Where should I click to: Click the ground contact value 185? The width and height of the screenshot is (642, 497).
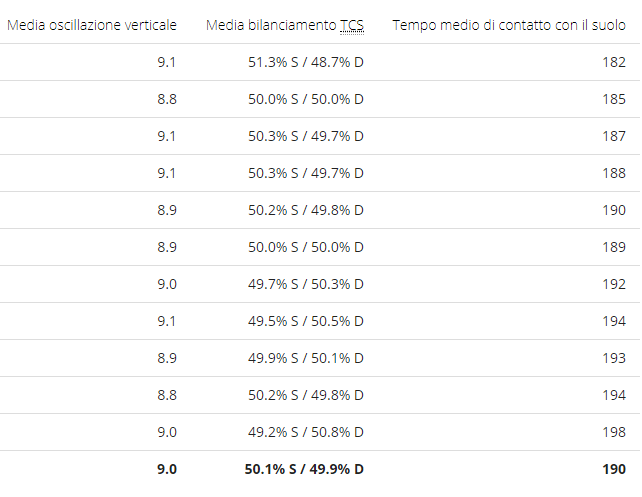pyautogui.click(x=614, y=99)
